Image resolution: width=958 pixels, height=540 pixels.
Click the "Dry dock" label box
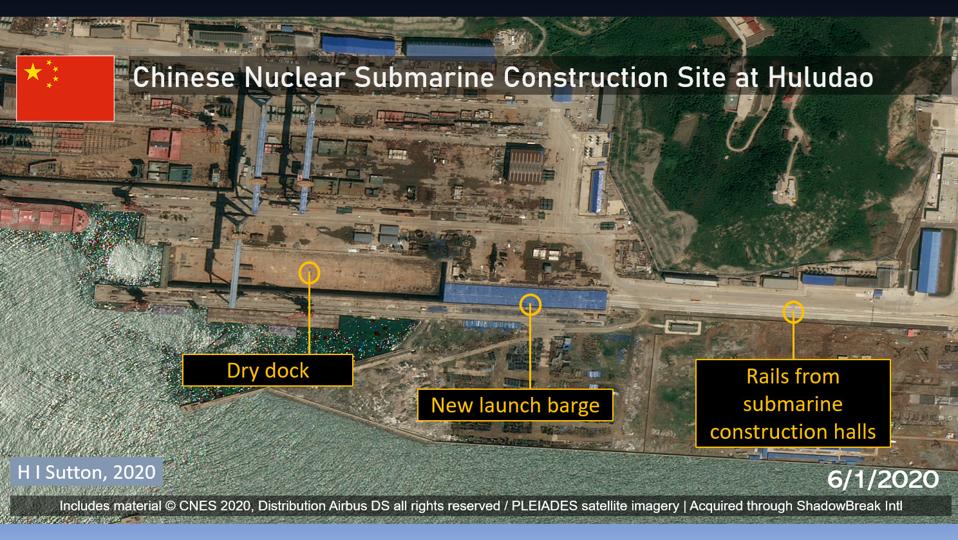click(x=267, y=371)
